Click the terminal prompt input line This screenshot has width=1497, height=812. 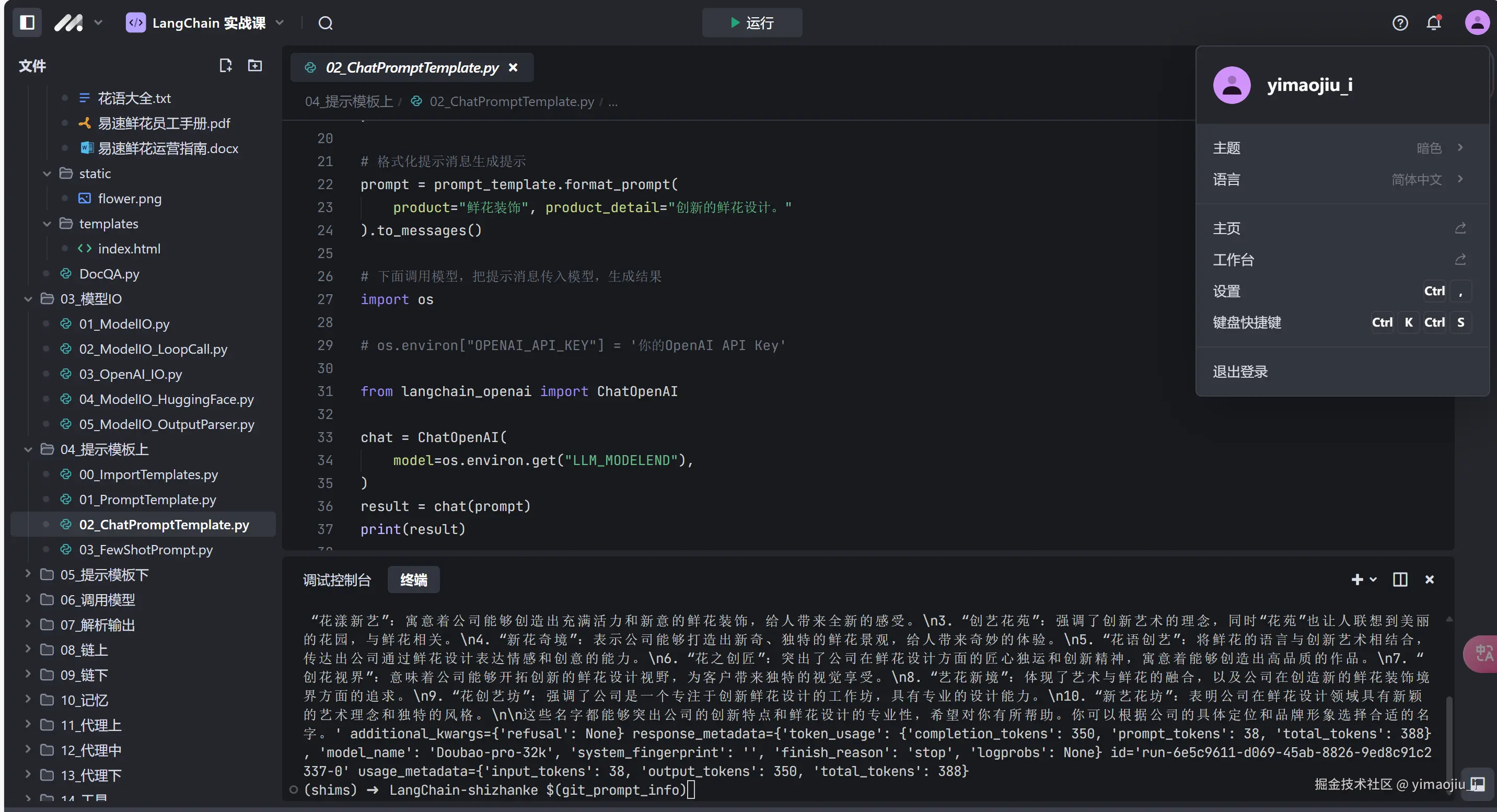[500, 790]
